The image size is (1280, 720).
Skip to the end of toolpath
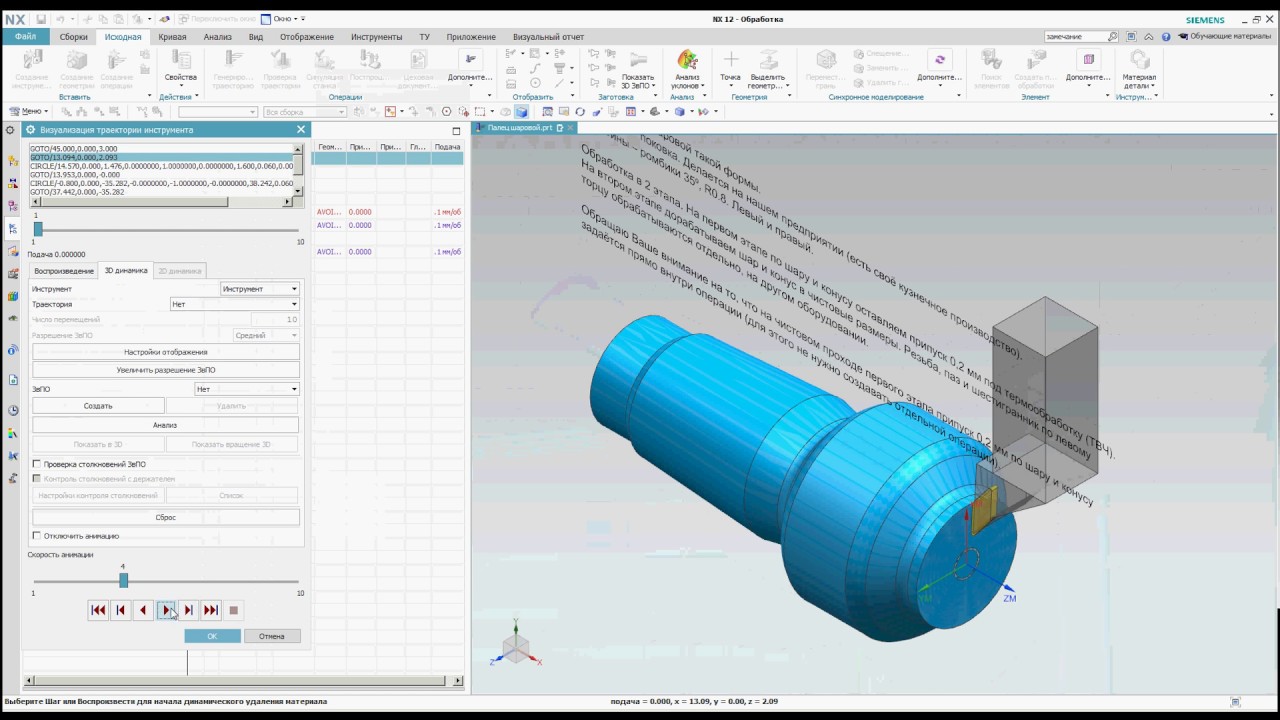211,610
